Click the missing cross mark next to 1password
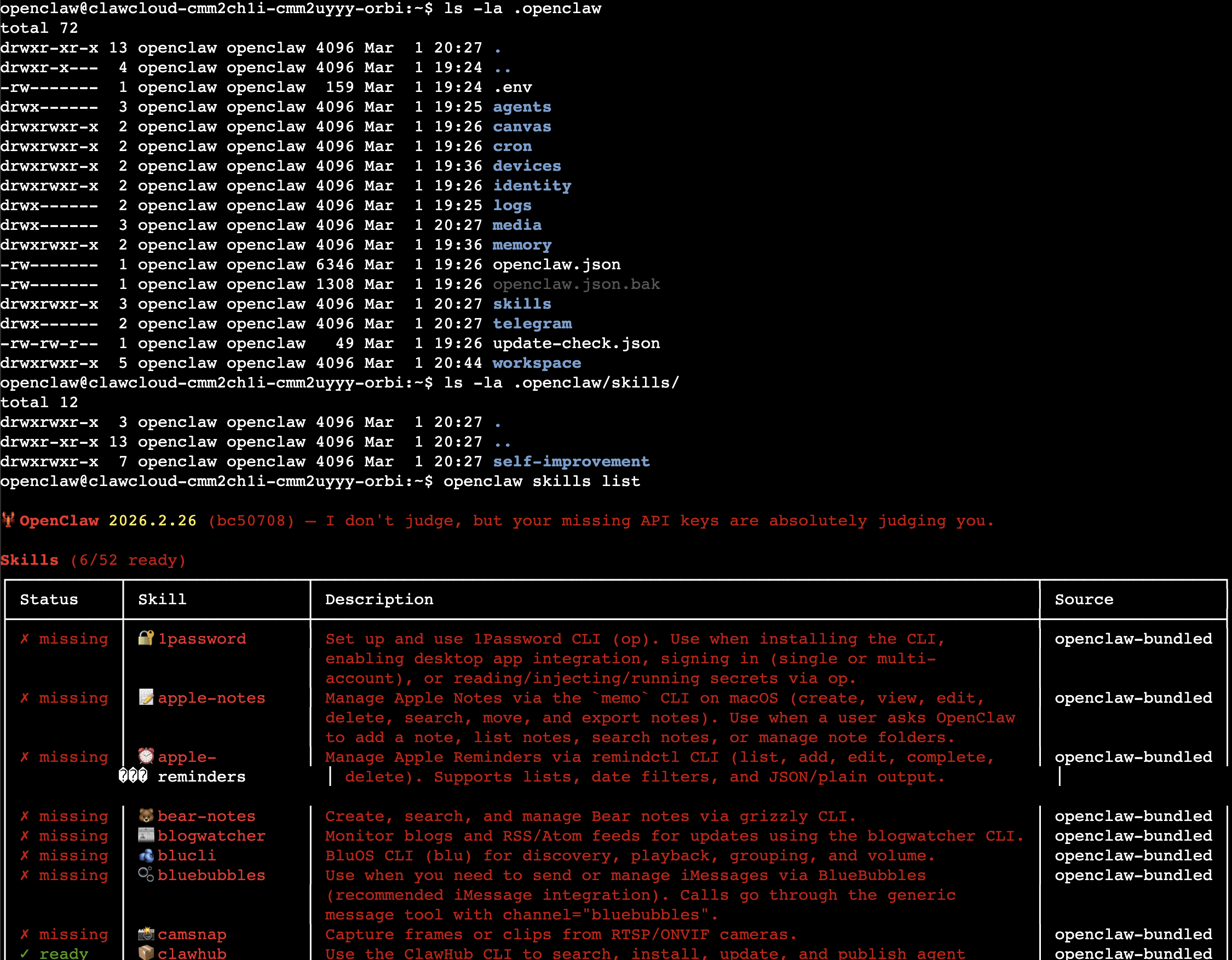 pos(25,639)
